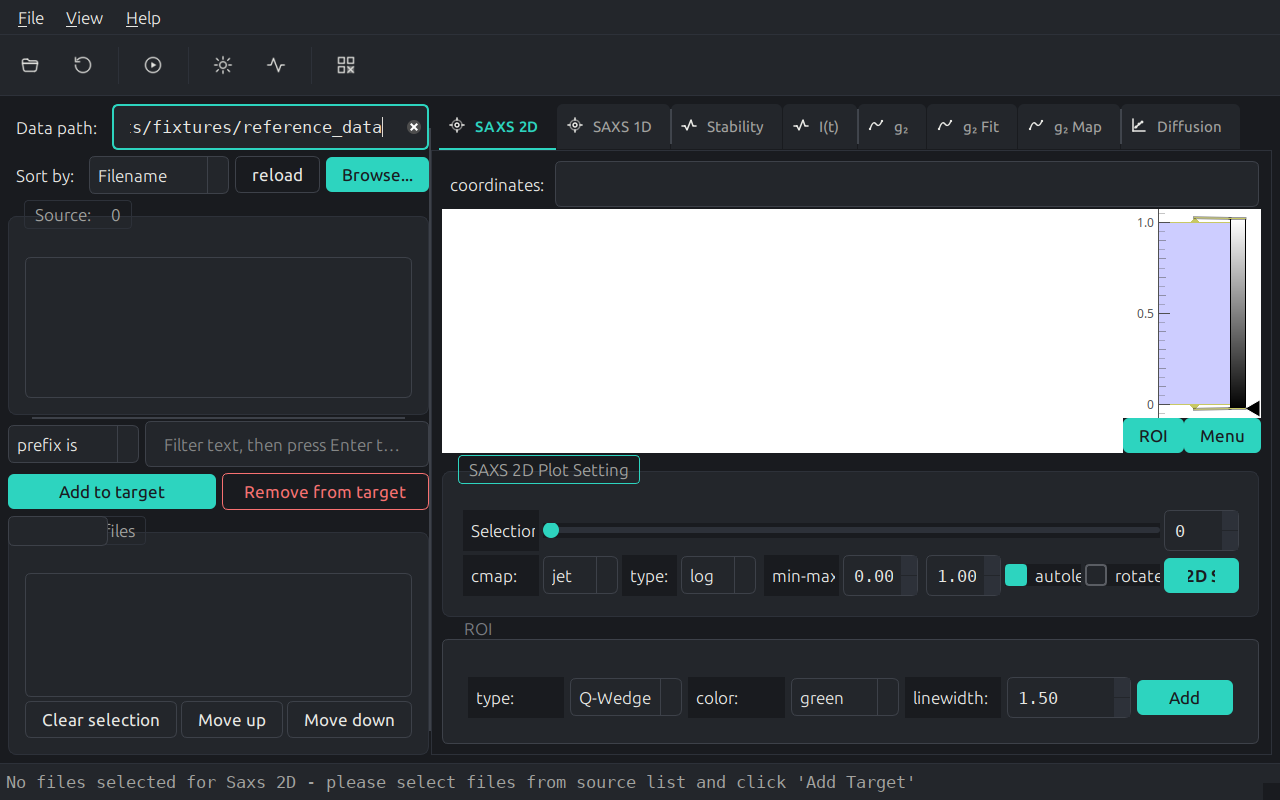
Task: Open the 'prefix is' filter dropdown
Action: pyautogui.click(x=73, y=445)
